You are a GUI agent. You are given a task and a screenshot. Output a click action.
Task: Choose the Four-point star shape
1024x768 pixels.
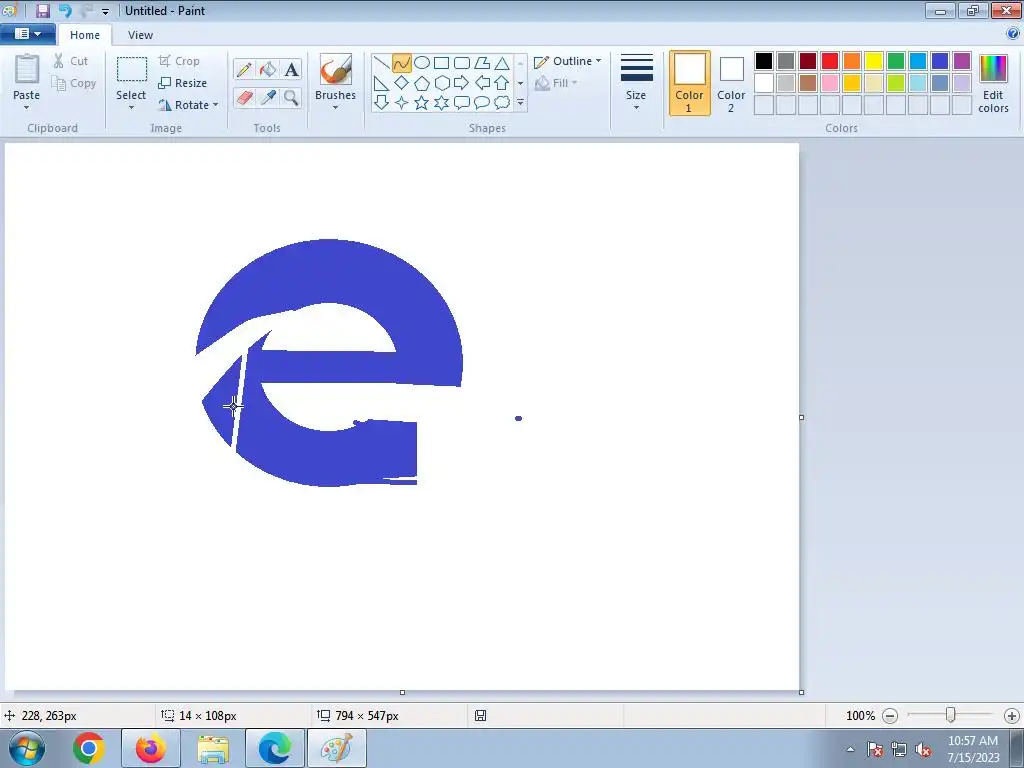402,103
